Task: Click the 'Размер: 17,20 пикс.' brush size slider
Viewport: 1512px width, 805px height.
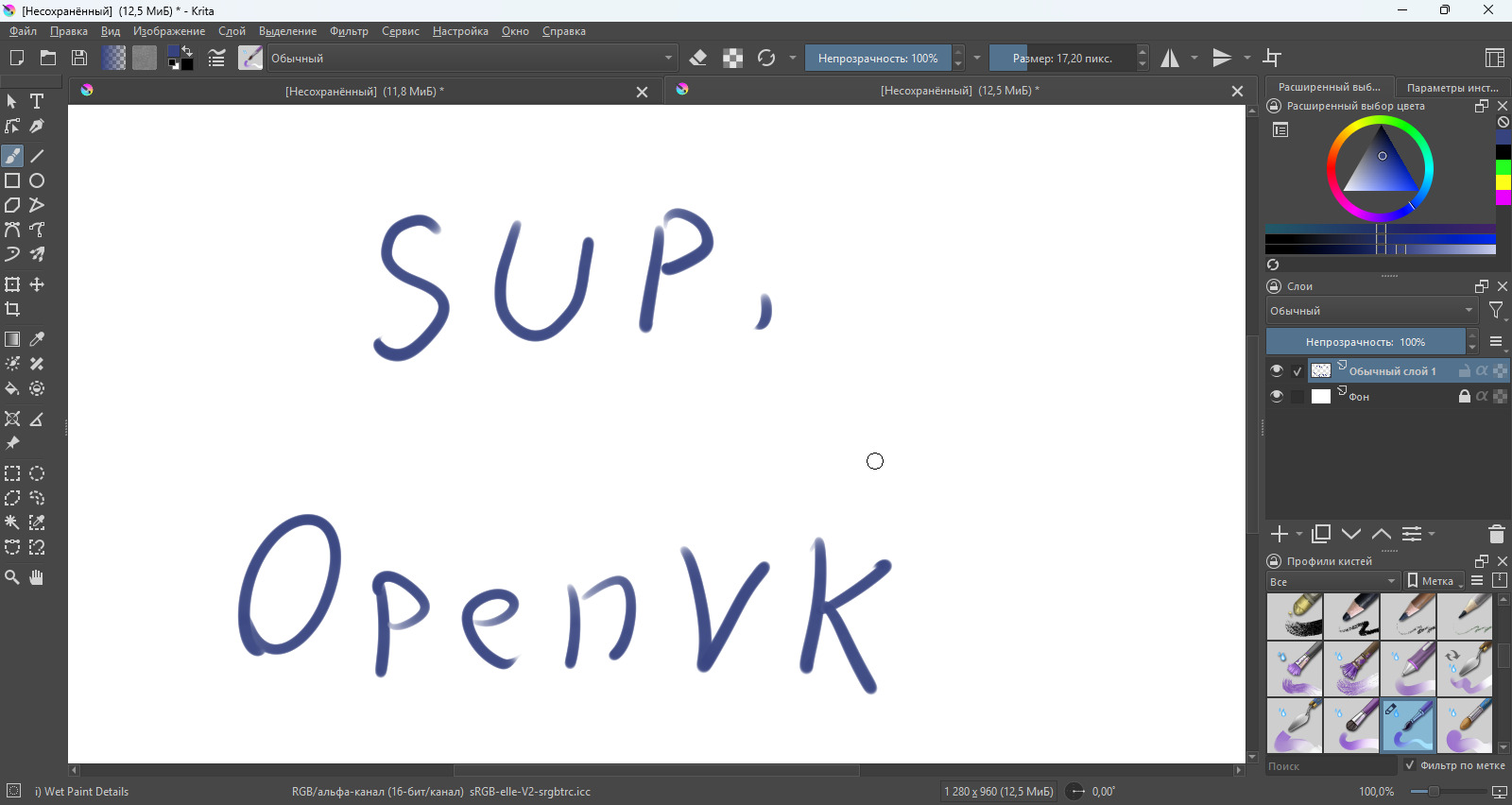Action: click(1062, 58)
